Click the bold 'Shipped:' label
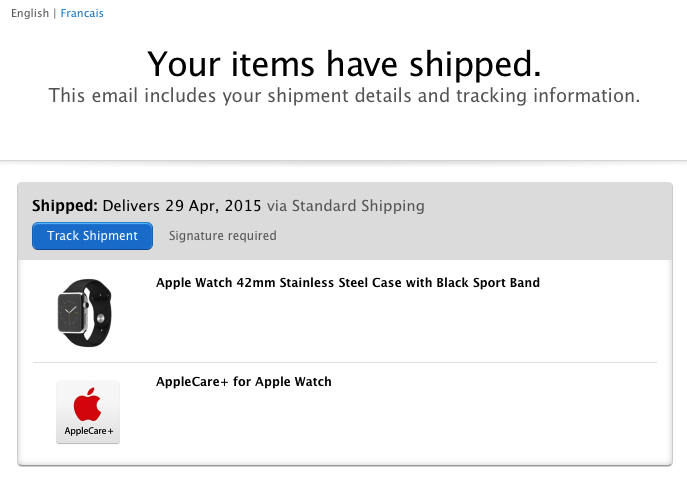 [64, 206]
